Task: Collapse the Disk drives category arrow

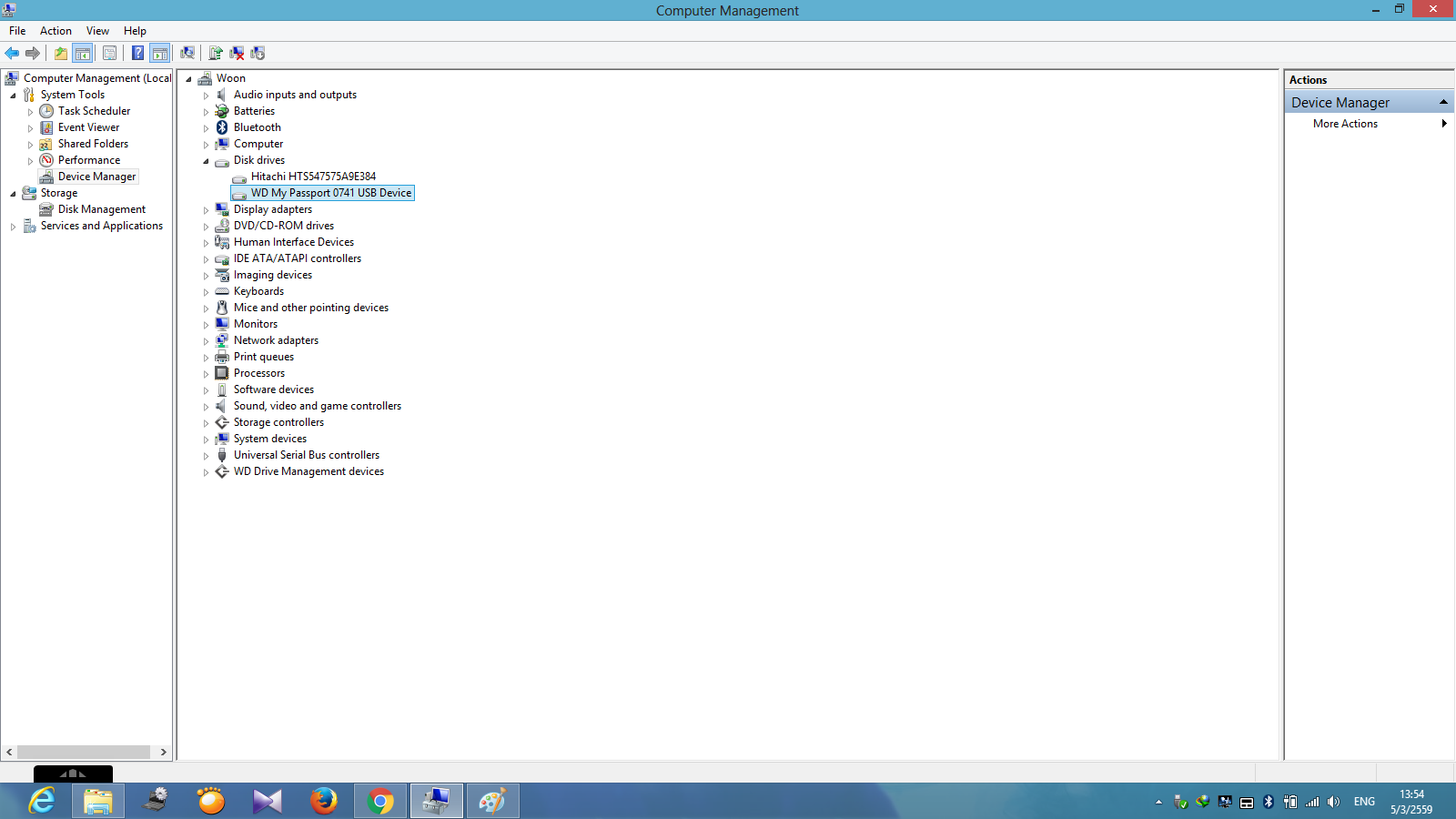Action: point(206,160)
